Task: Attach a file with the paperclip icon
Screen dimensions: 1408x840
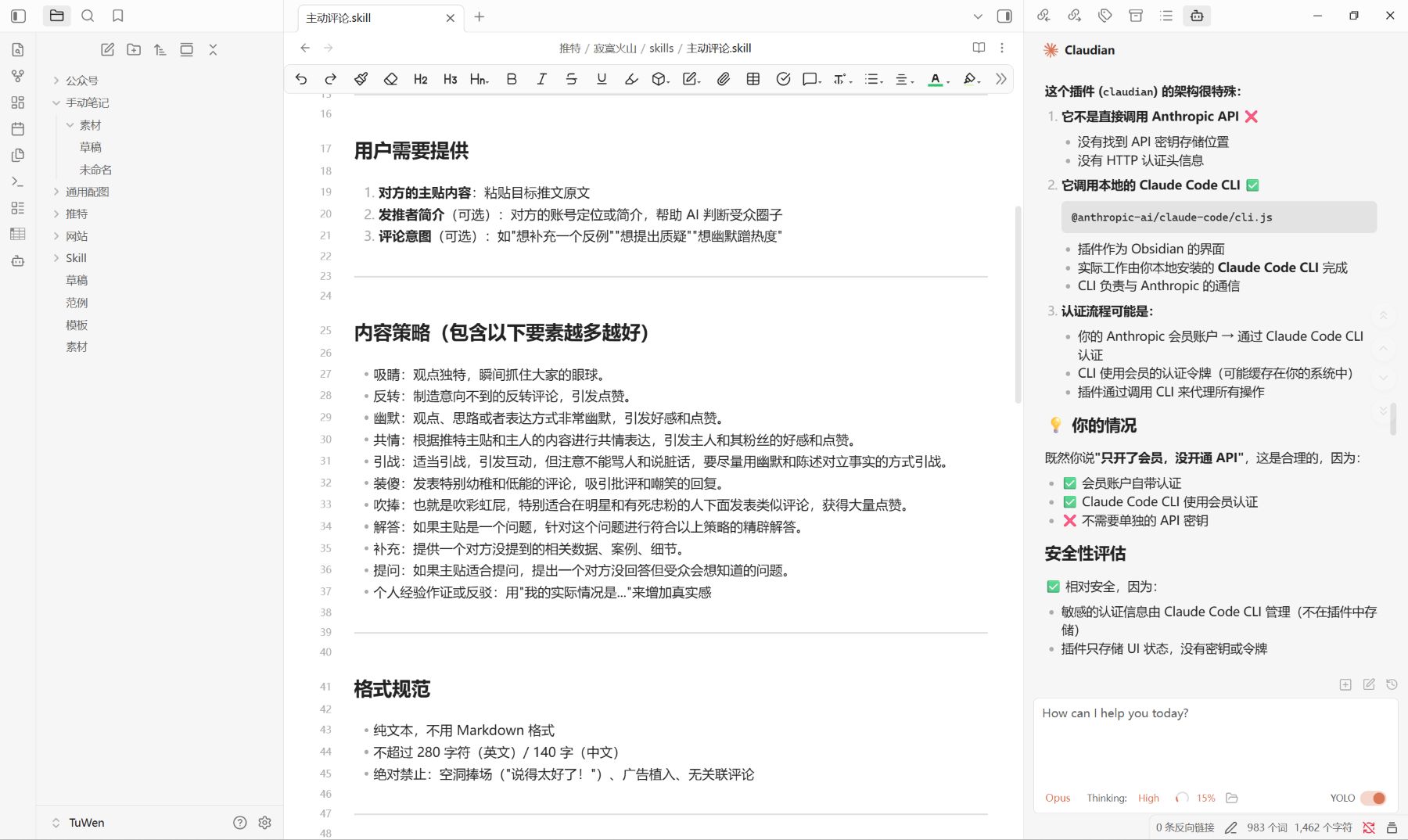Action: point(723,79)
